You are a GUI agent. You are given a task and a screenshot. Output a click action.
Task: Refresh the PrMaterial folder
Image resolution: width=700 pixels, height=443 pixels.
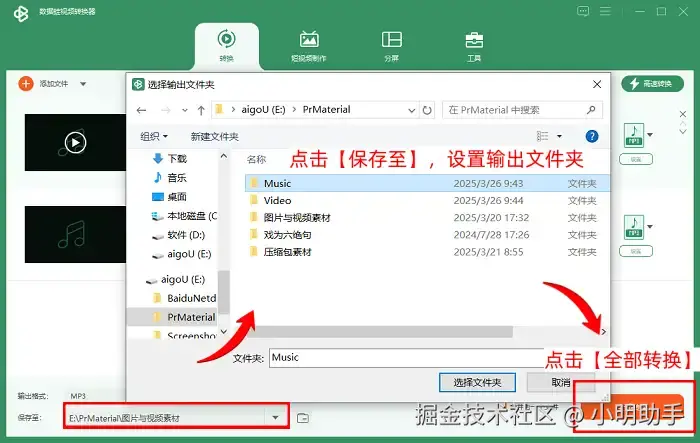pos(427,110)
